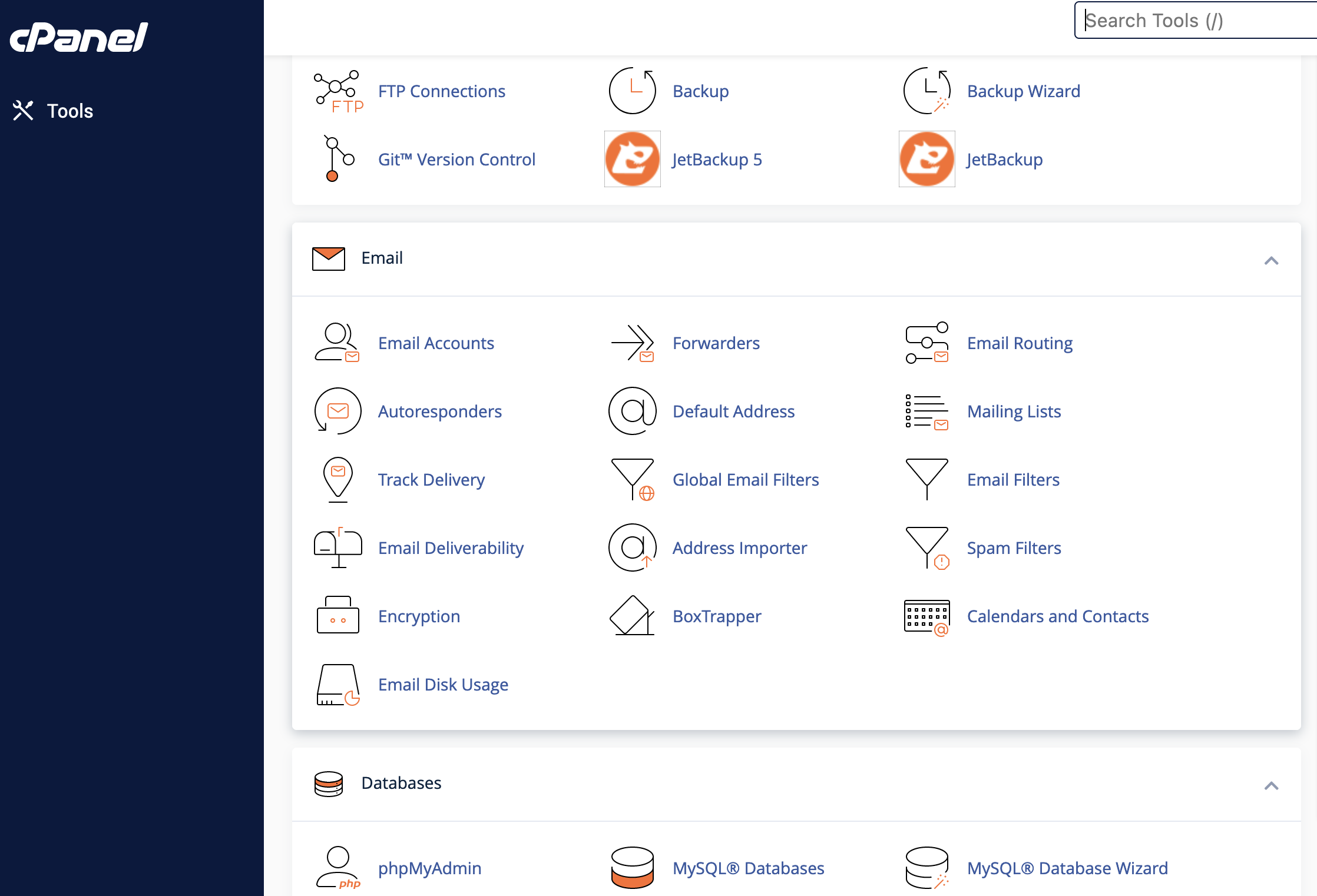Click the phpMyAdmin icon
Viewport: 1317px width, 896px height.
coord(338,868)
